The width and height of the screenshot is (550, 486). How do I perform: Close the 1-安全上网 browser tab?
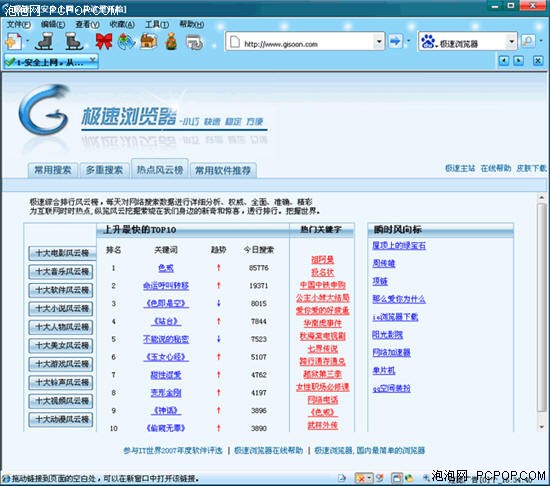point(93,60)
